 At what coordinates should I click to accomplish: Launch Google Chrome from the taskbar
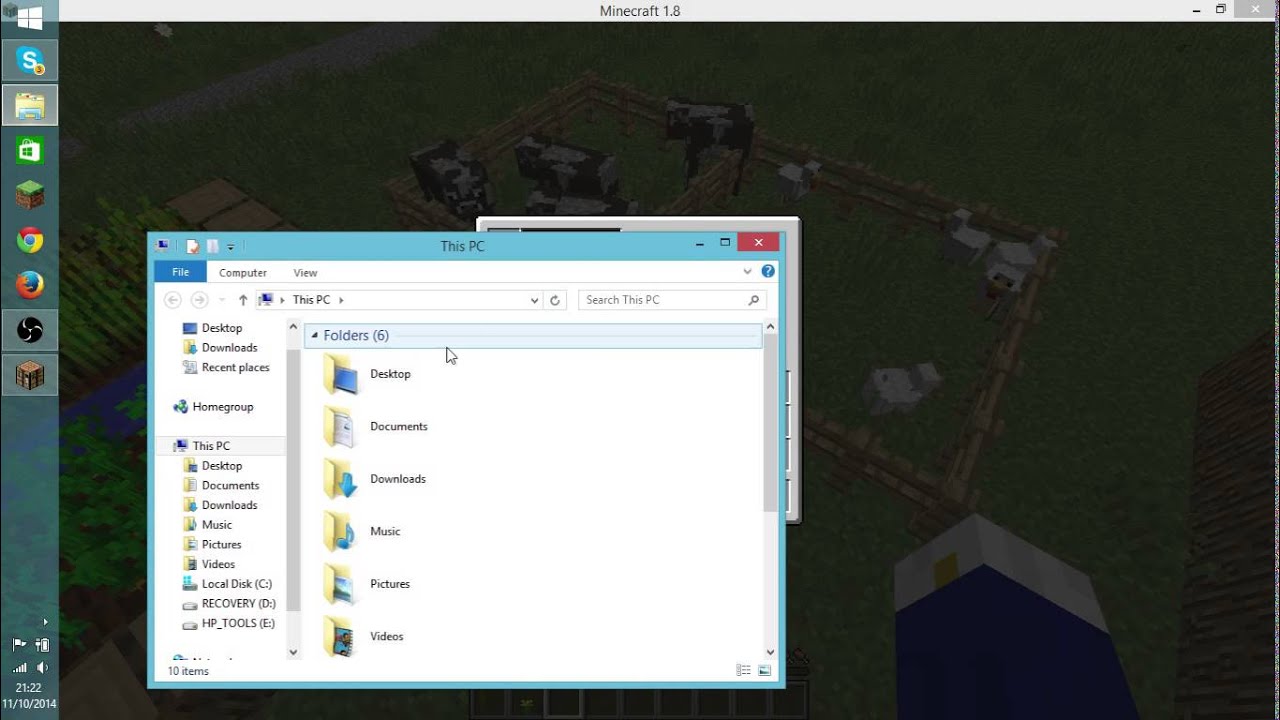(30, 241)
